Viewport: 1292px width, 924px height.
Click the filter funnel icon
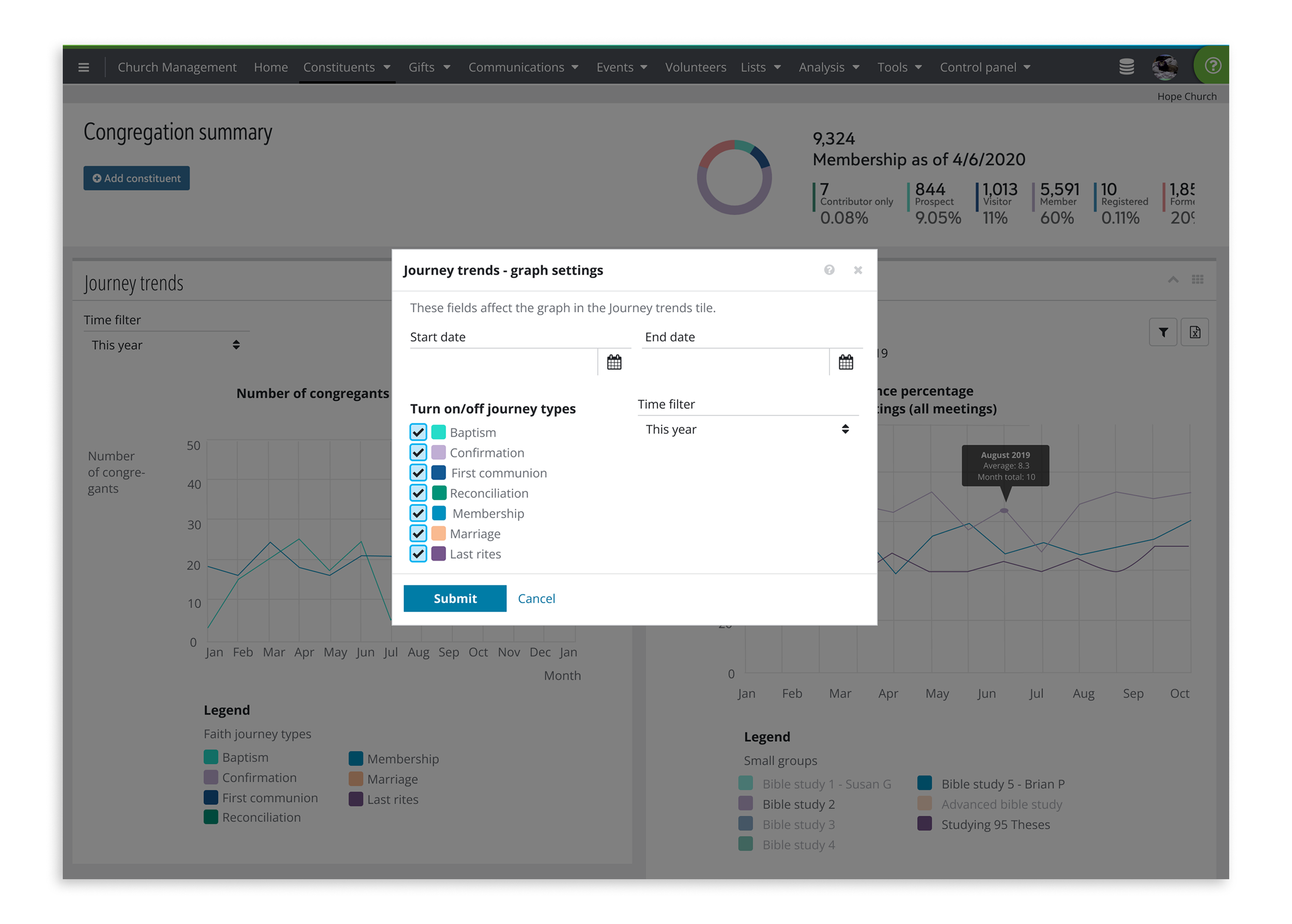[1162, 332]
